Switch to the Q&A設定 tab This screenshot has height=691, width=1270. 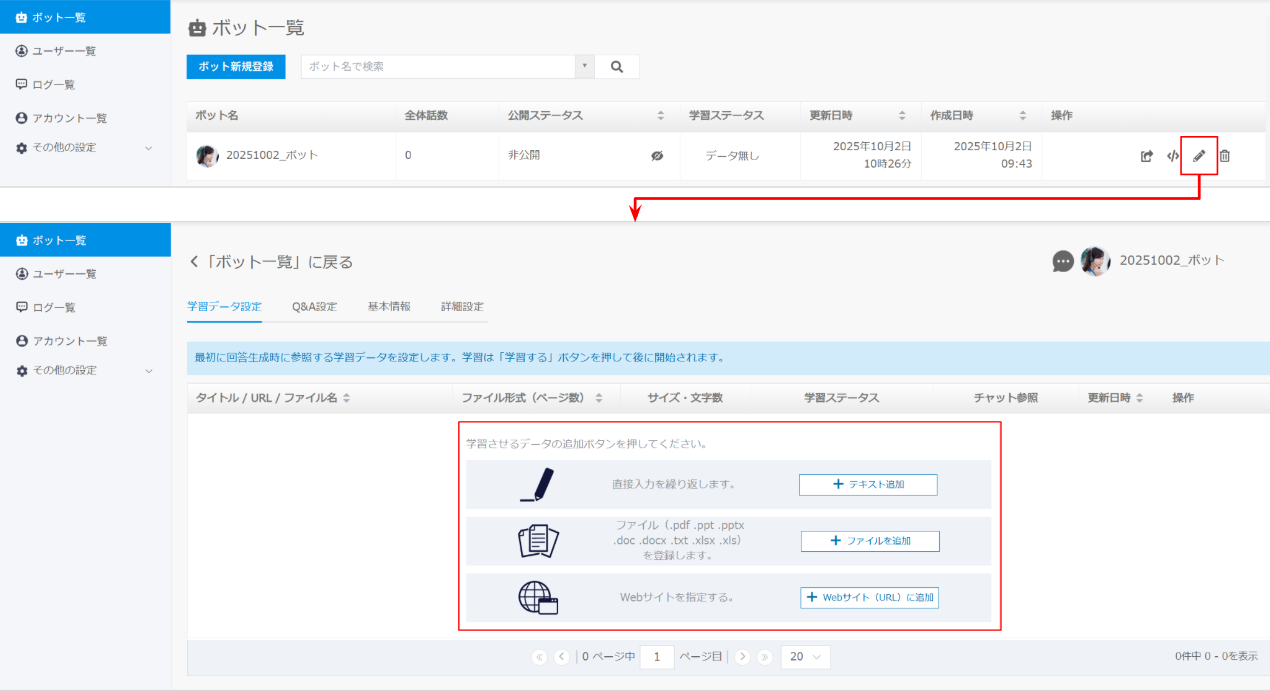pyautogui.click(x=314, y=307)
